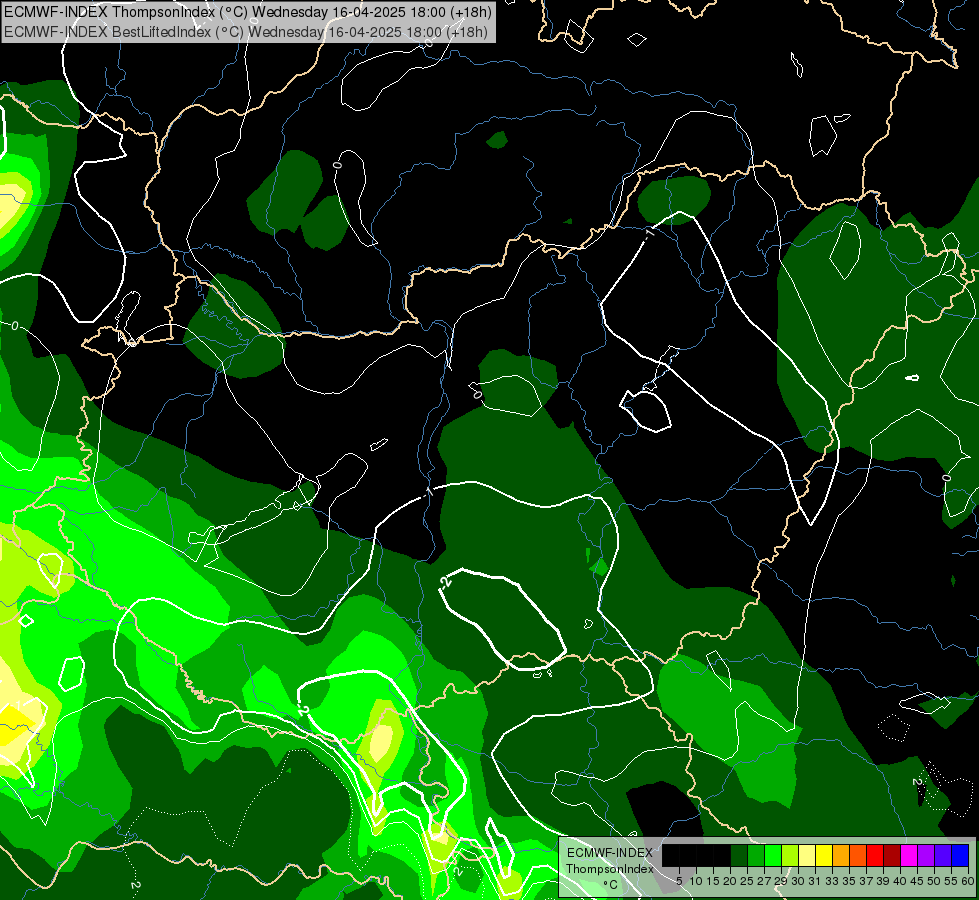Screen dimensions: 979x900
Task: Click the legend tick value '60'
Action: [x=968, y=881]
